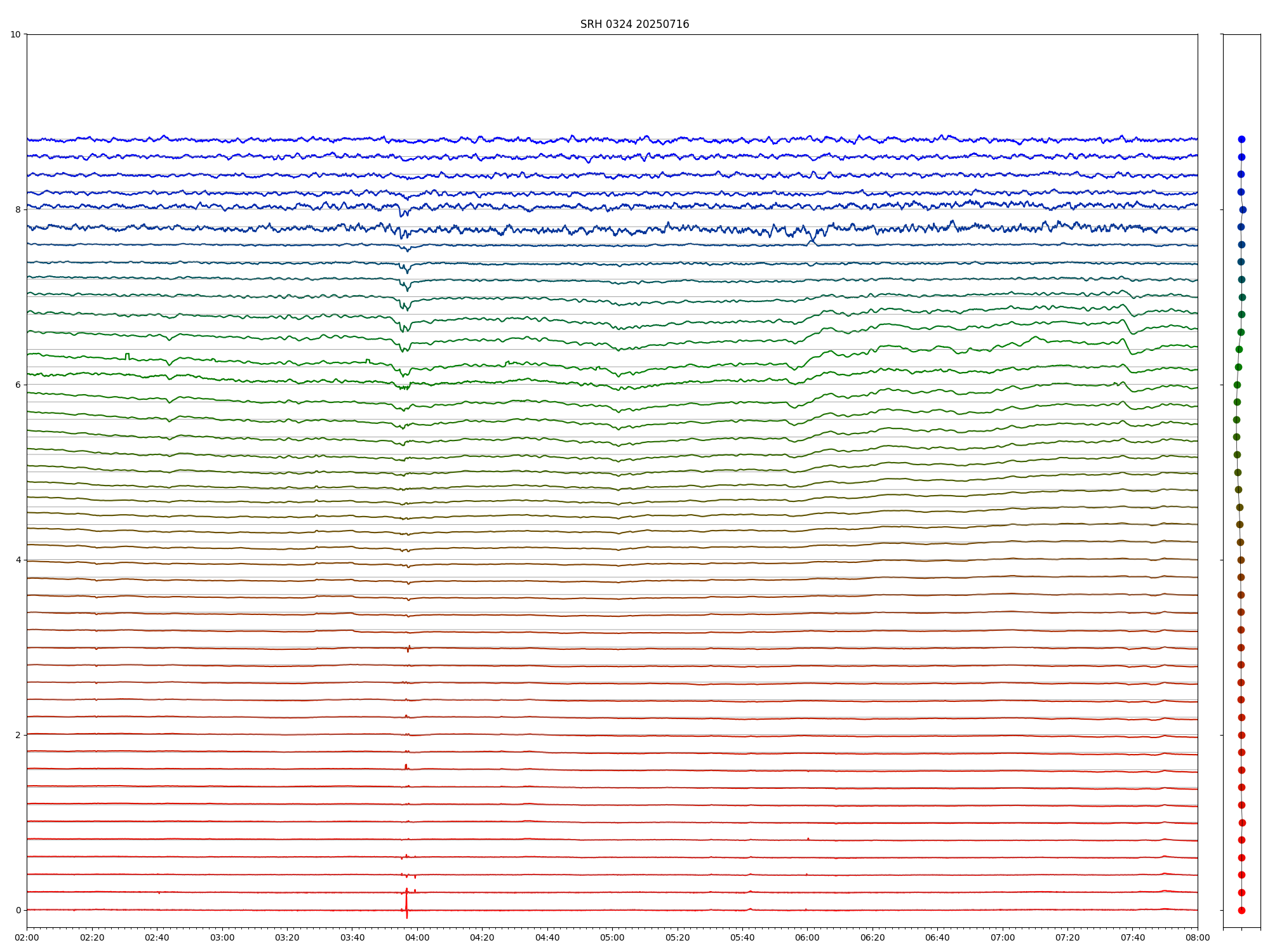Click the 07:20 time axis label
1270x952 pixels.
tap(1067, 937)
